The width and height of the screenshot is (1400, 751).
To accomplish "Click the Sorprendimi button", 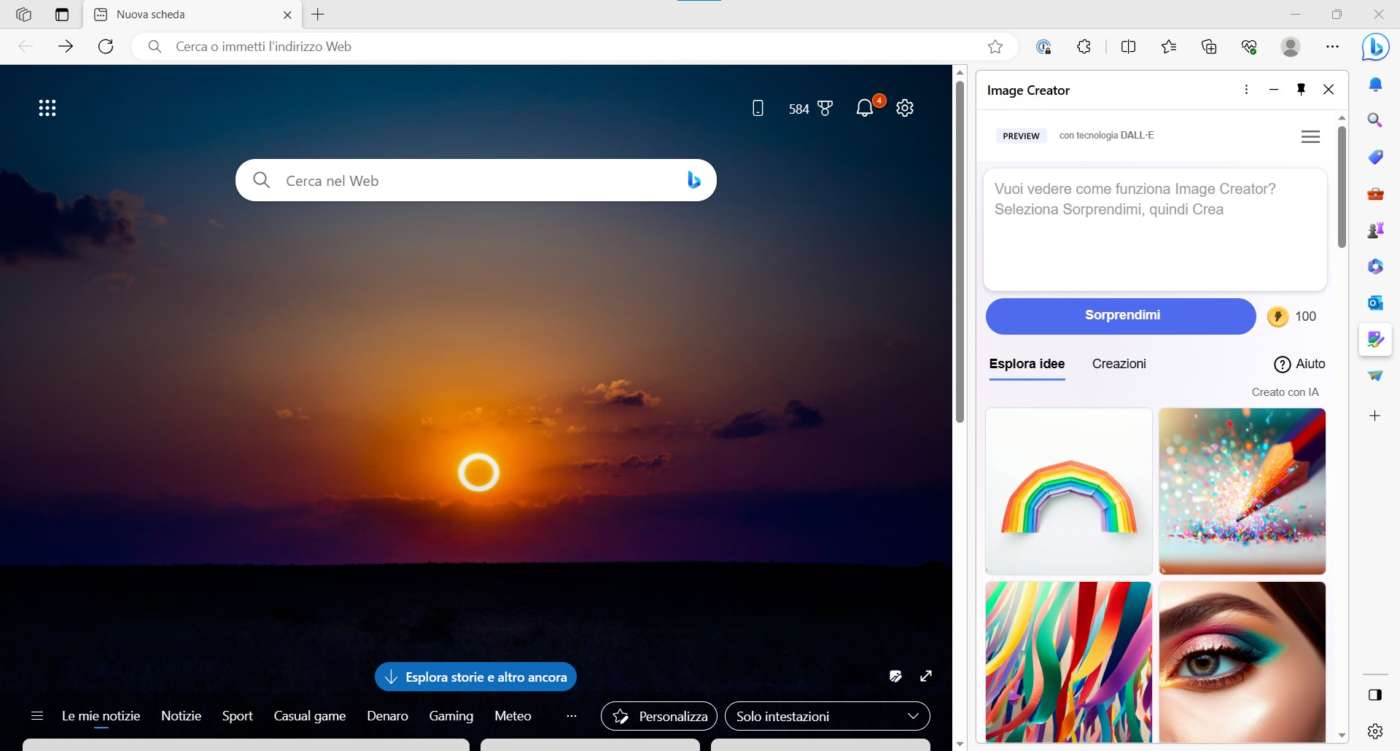I will [x=1121, y=316].
